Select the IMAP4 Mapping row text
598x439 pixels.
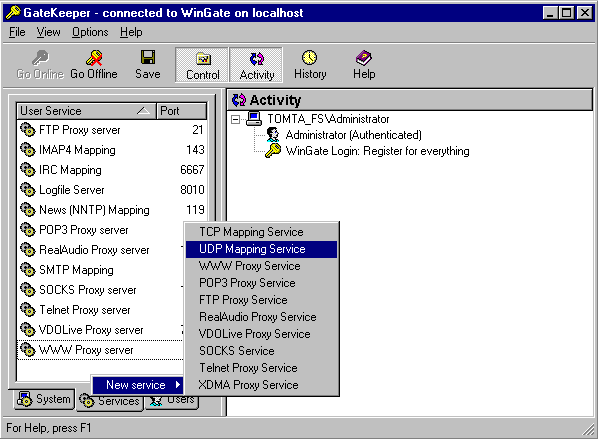[77, 150]
